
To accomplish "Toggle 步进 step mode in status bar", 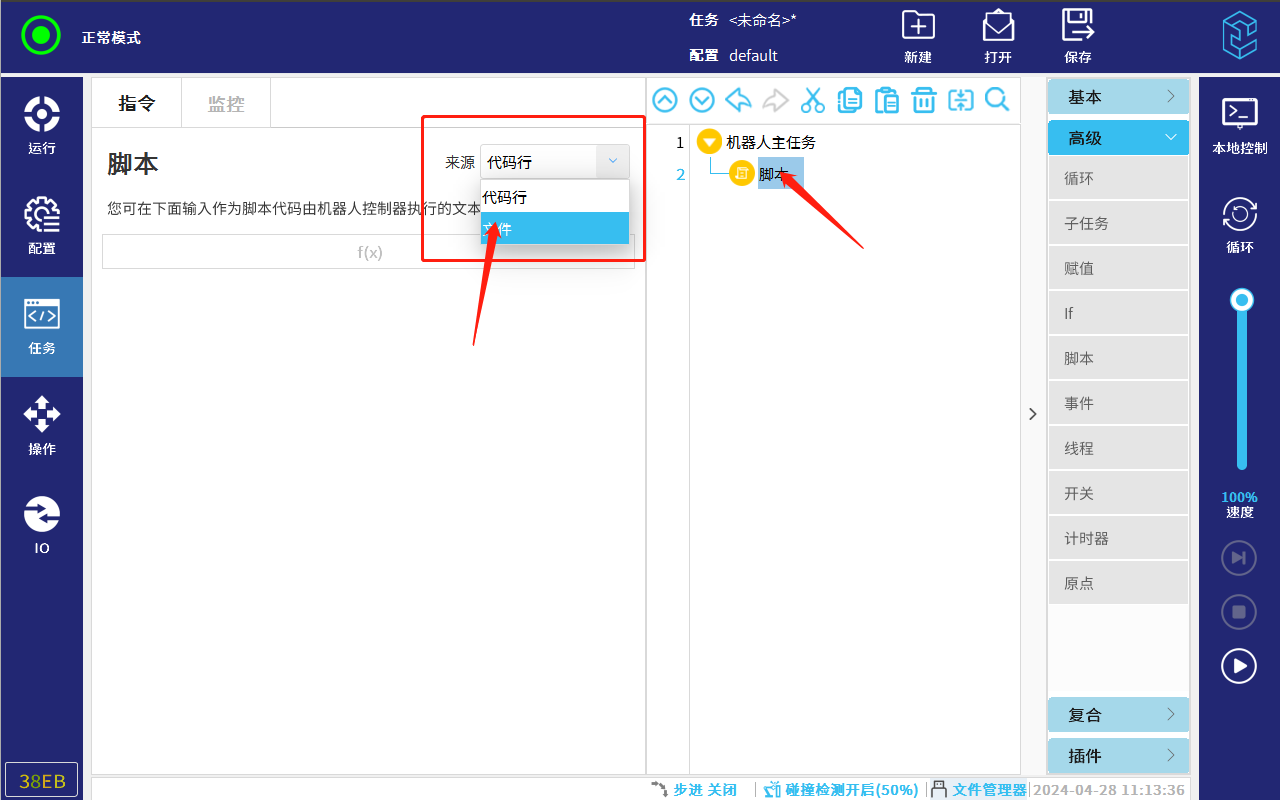I will (694, 789).
